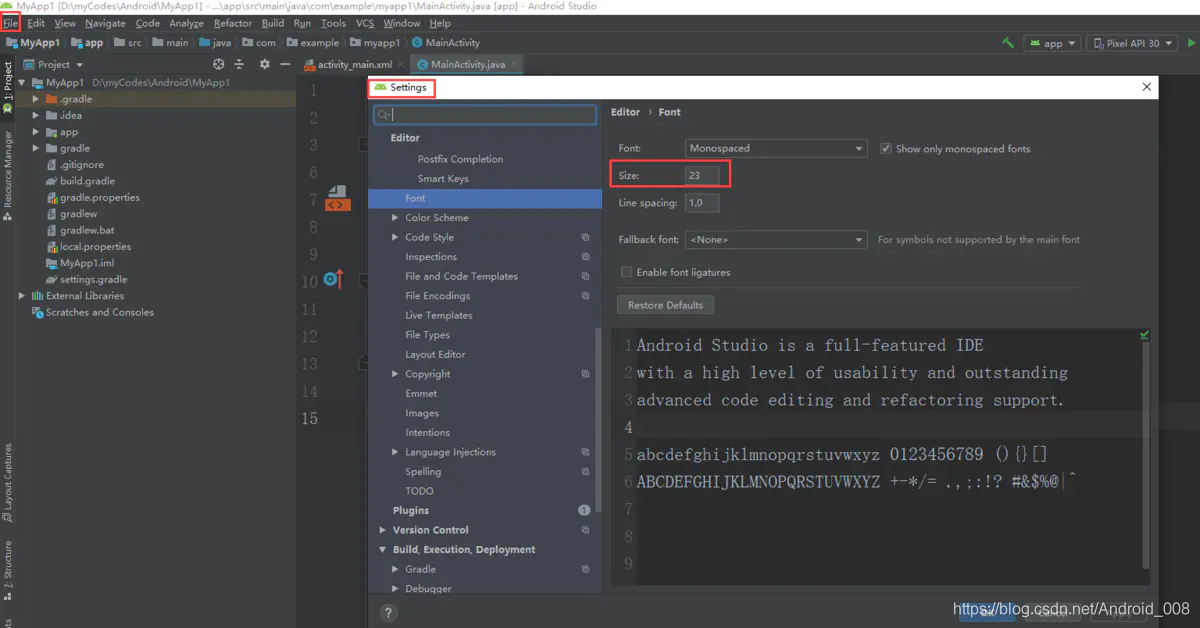Expand the .idea folder arrow
Viewport: 1200px width, 628px height.
[x=37, y=116]
